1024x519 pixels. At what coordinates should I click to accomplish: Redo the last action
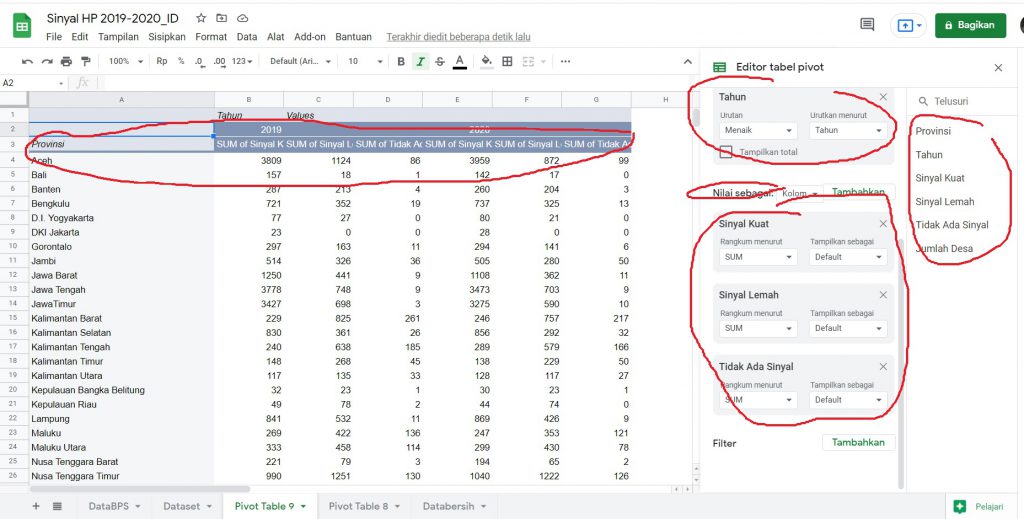(x=47, y=61)
